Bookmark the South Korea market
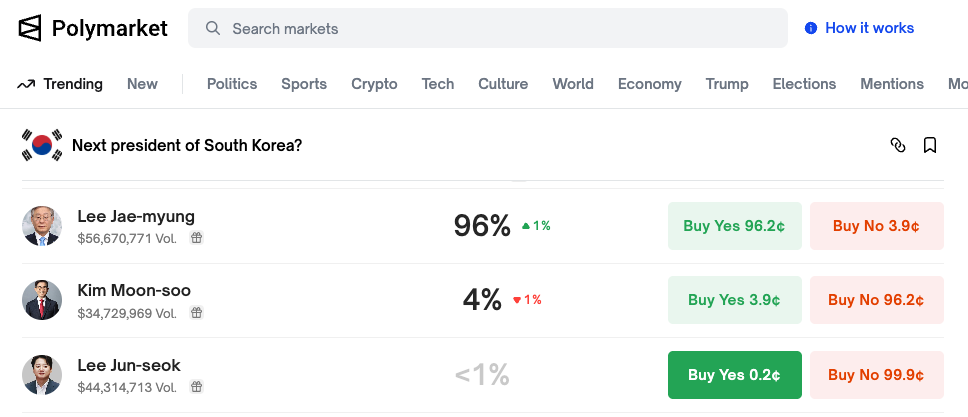The height and width of the screenshot is (417, 968). [x=930, y=146]
